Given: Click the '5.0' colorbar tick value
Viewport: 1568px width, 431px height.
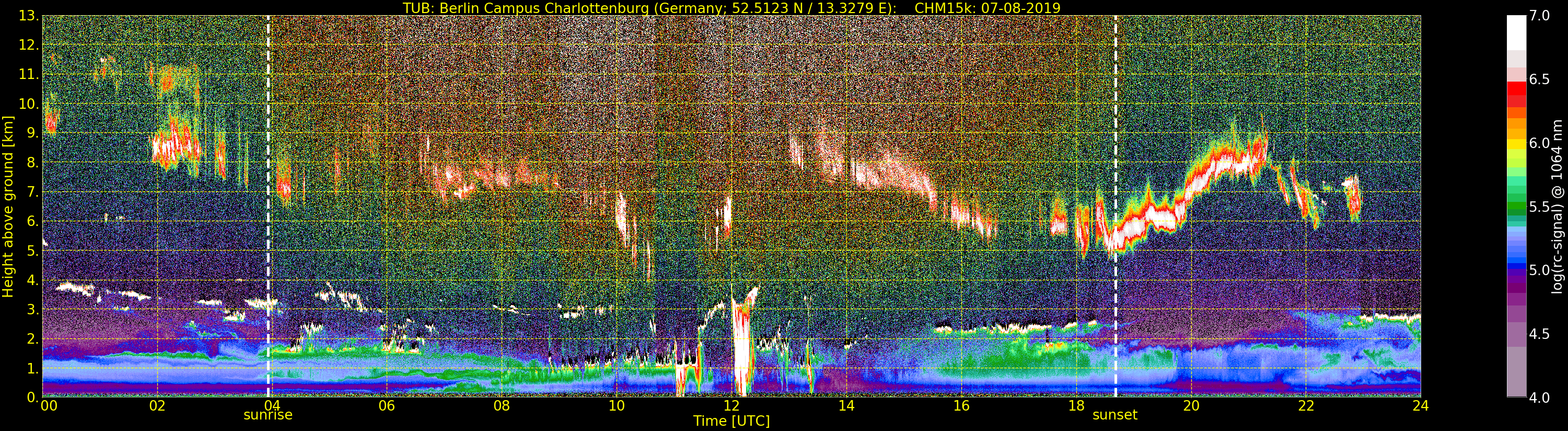Looking at the screenshot, I should [x=1540, y=270].
